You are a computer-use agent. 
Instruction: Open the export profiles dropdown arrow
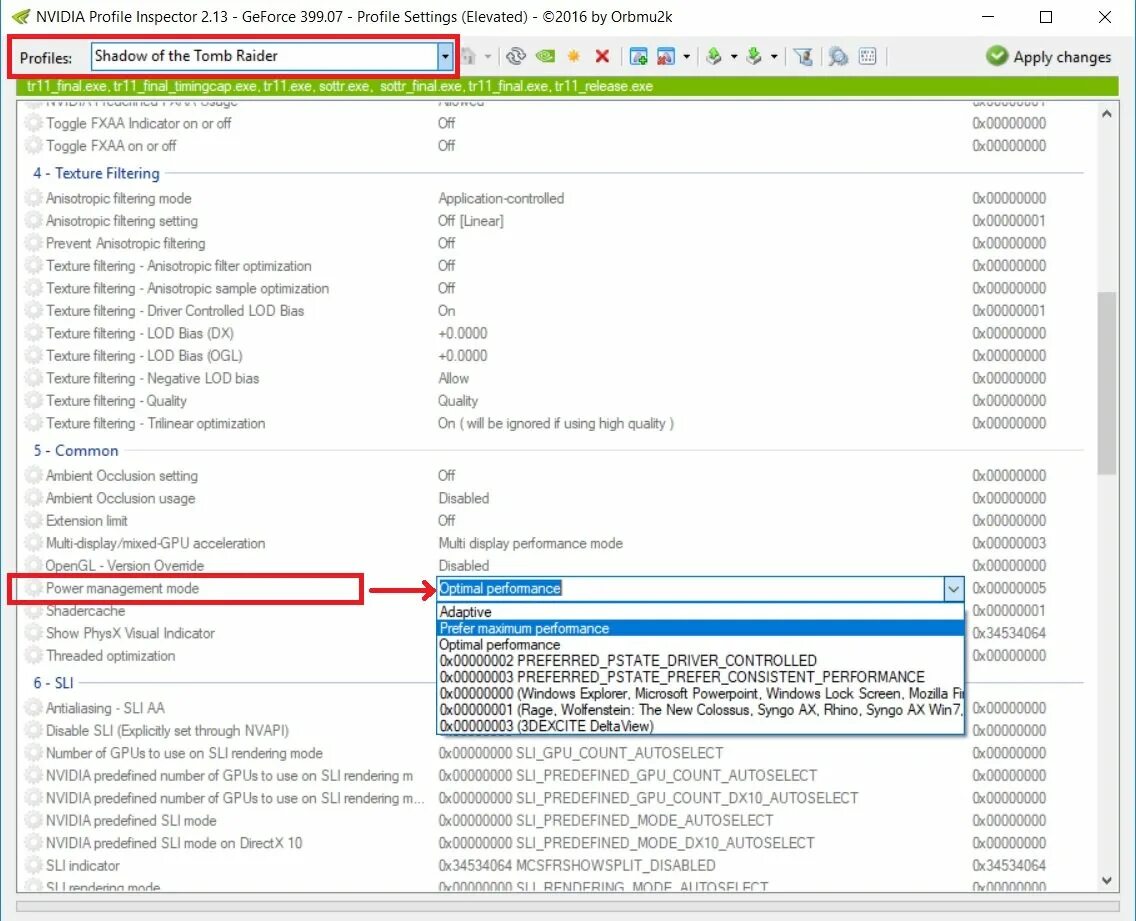(734, 57)
